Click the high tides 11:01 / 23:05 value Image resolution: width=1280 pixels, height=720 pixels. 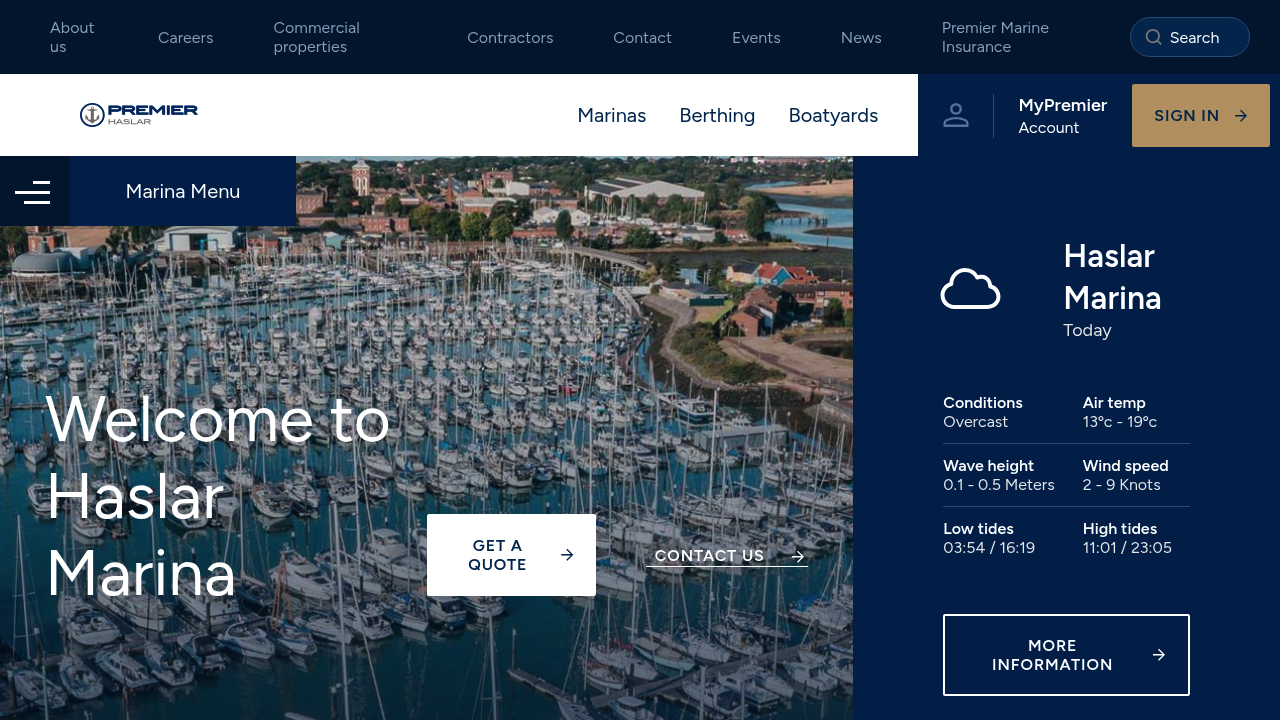tap(1127, 548)
